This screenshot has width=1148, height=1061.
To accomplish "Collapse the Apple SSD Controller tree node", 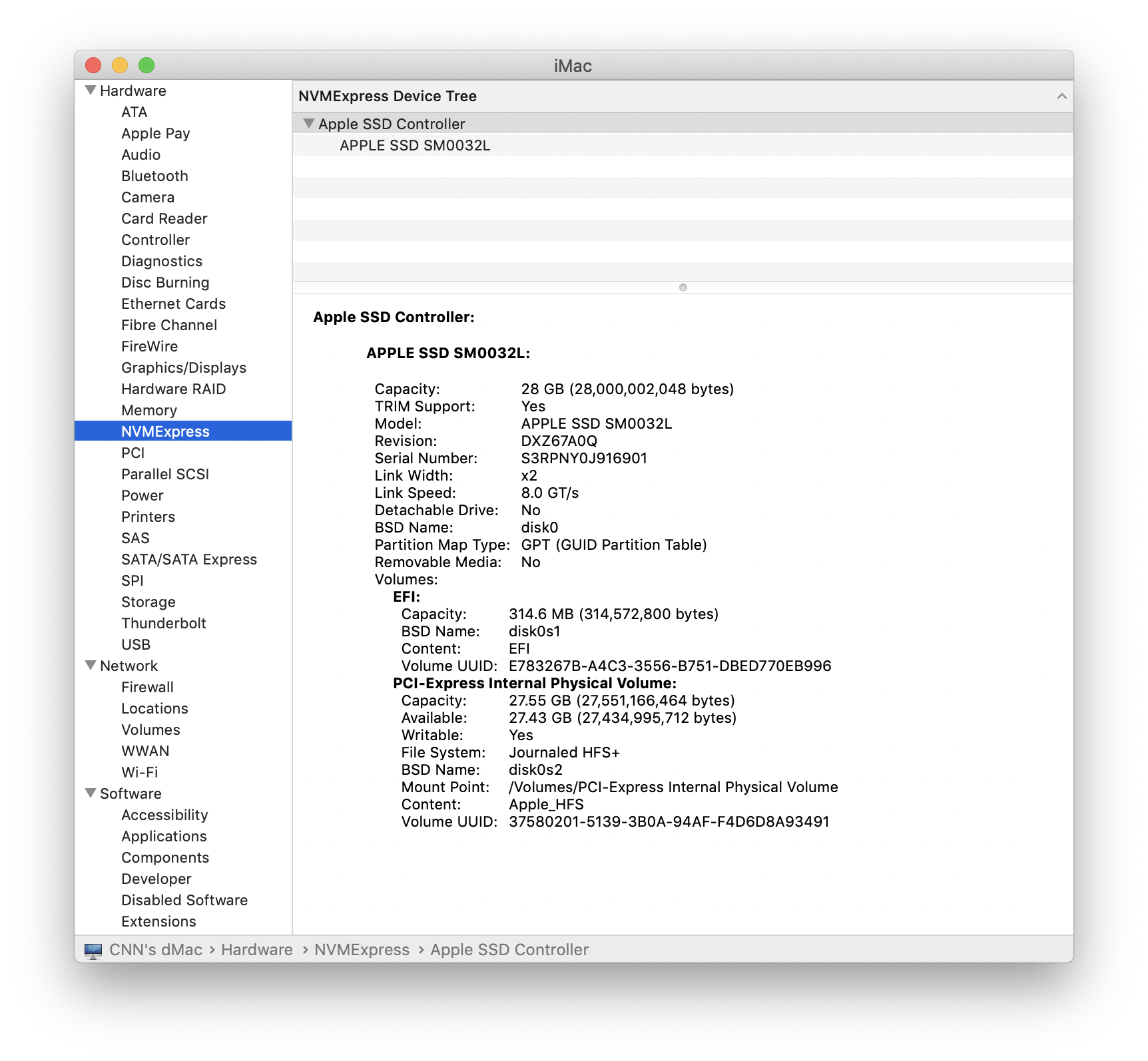I will pos(308,123).
